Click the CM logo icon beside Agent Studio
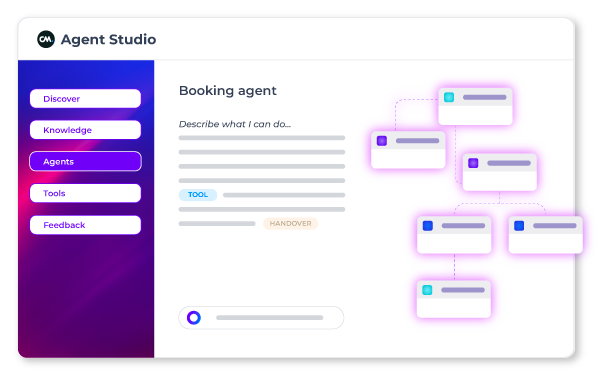Screen dimensions: 600x375 pyautogui.click(x=46, y=39)
